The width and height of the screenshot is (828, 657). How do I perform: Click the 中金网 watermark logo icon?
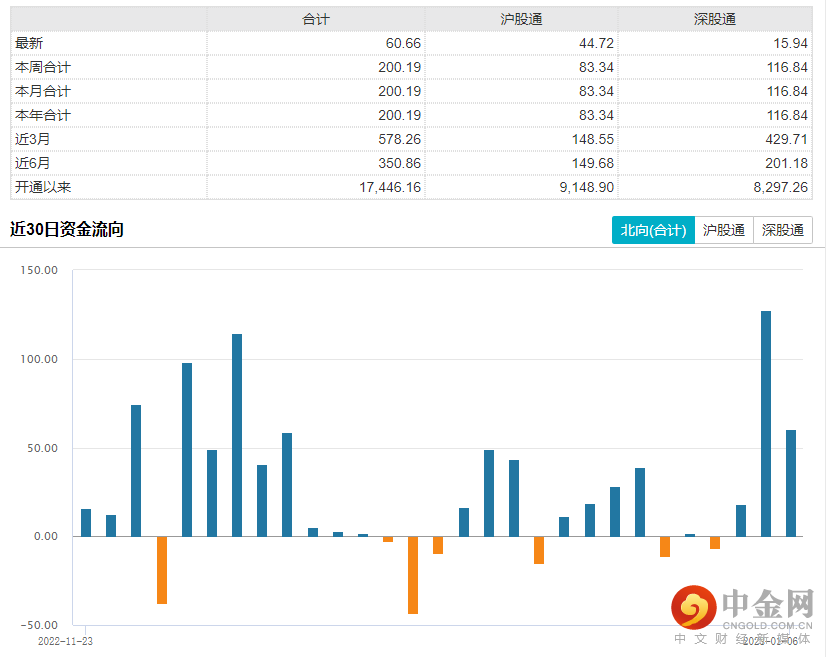[695, 607]
